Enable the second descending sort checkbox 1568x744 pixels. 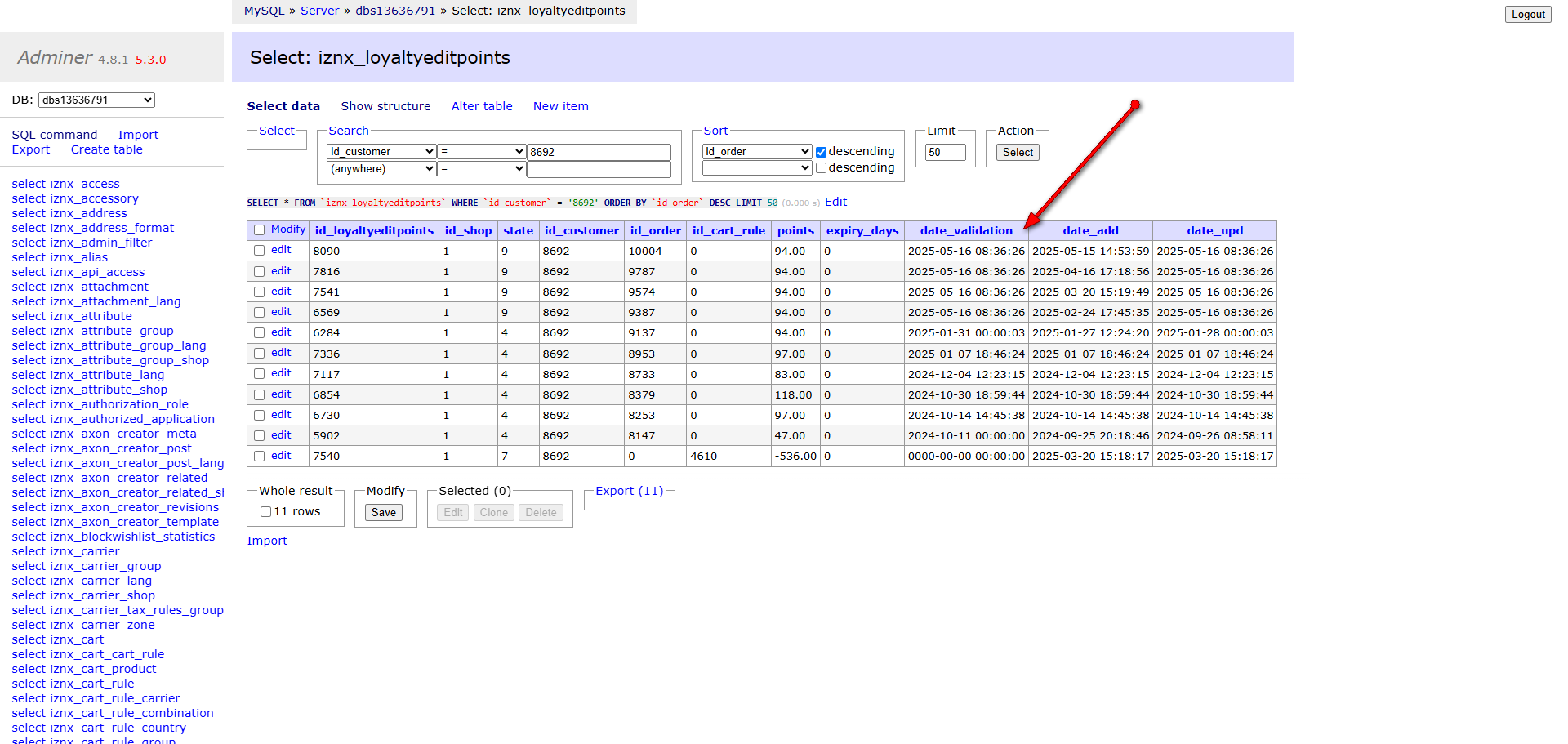pos(821,168)
